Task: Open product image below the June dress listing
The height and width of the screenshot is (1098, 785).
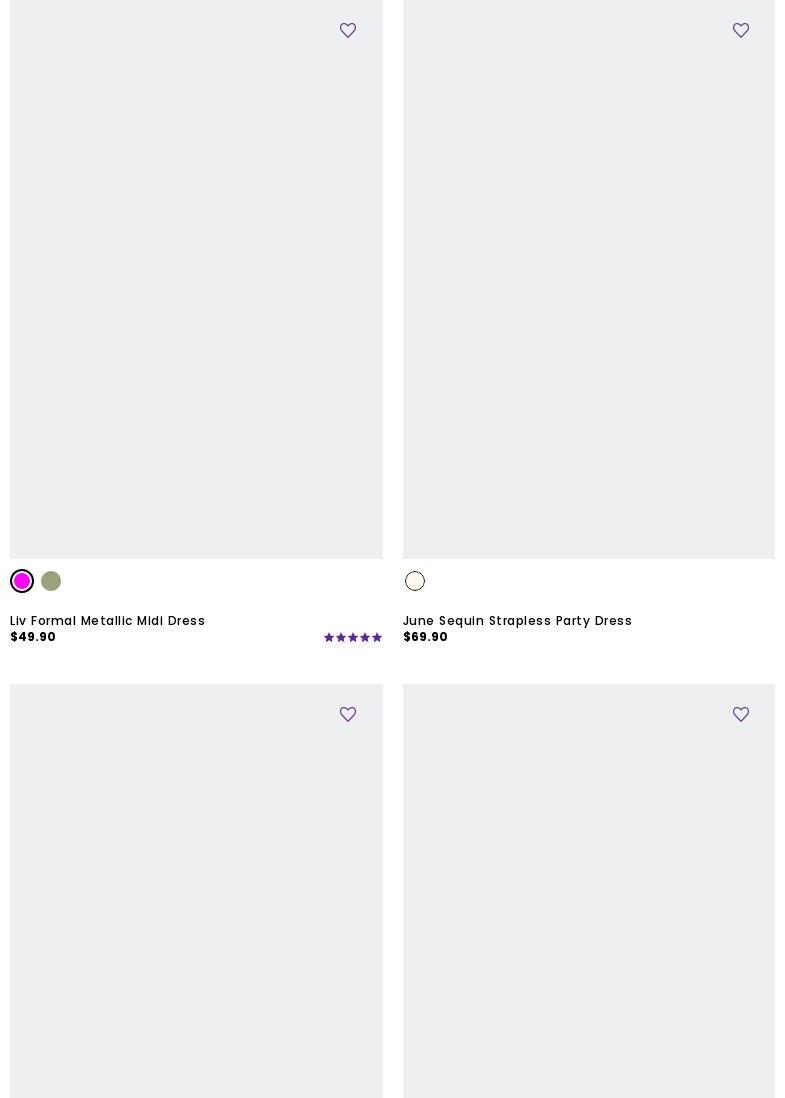Action: (588, 891)
